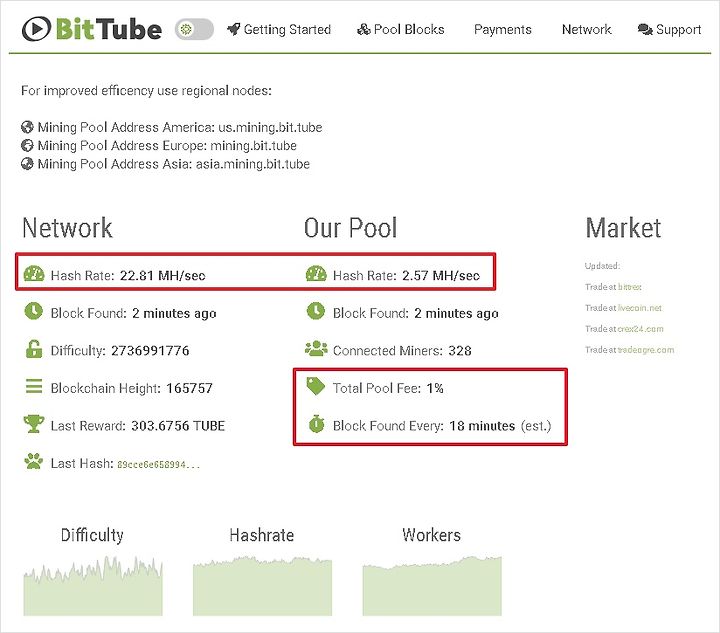Open the last hash link 89cce6e658994...
Screen dimensions: 720x633
click(158, 465)
